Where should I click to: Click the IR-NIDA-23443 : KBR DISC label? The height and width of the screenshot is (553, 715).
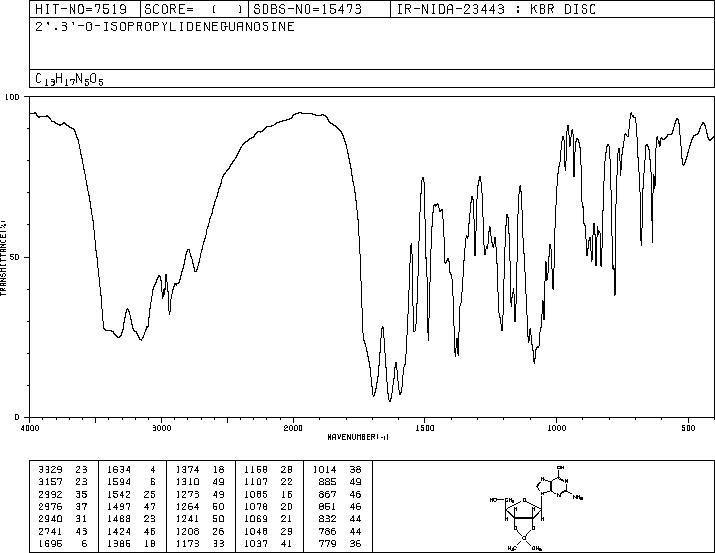point(496,9)
